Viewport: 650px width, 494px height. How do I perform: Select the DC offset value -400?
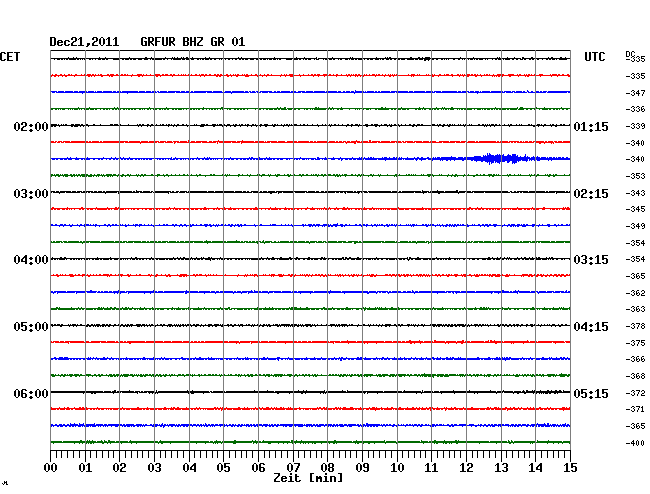635,443
